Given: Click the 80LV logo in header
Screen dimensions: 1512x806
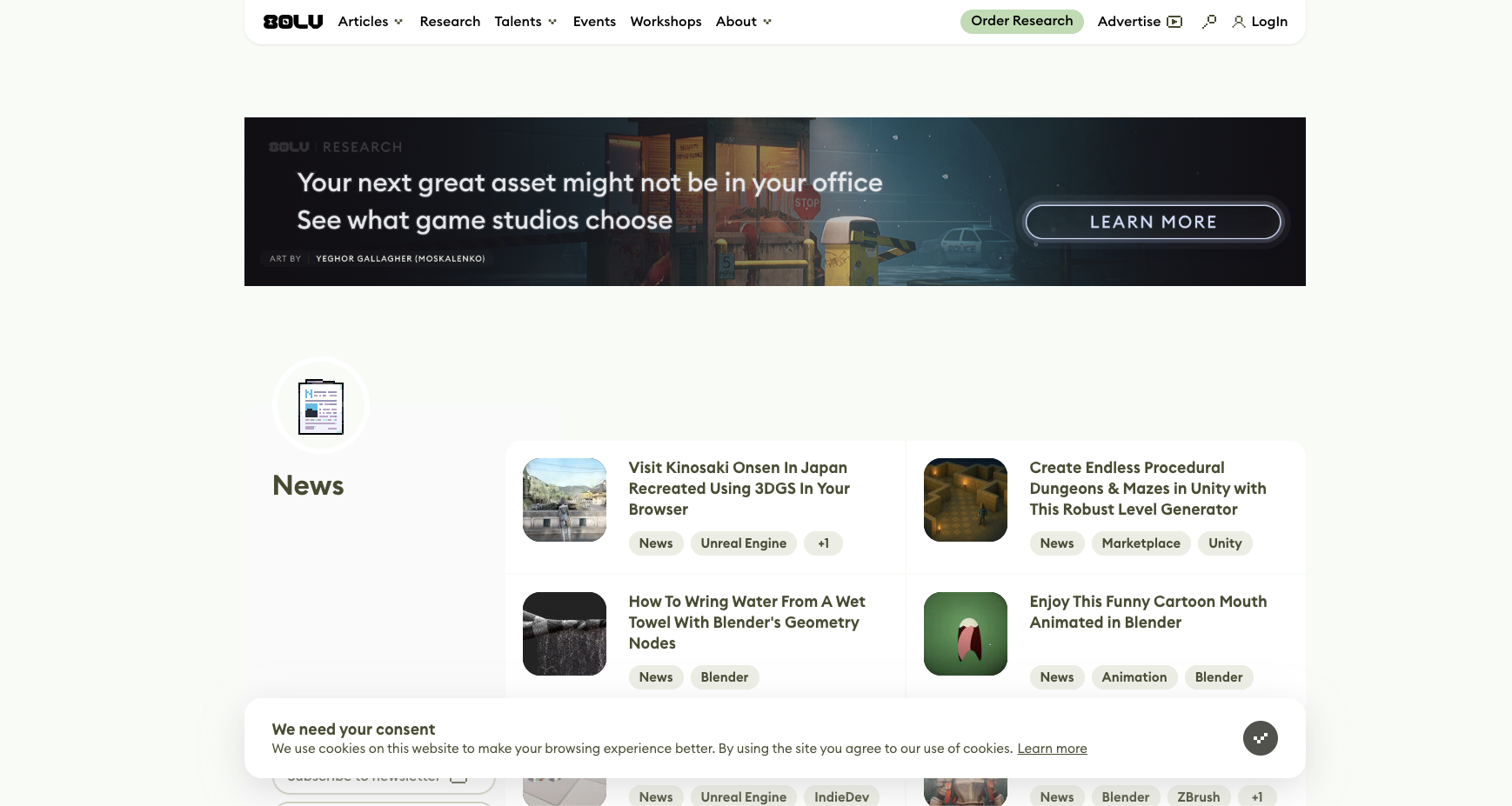Looking at the screenshot, I should 292,22.
